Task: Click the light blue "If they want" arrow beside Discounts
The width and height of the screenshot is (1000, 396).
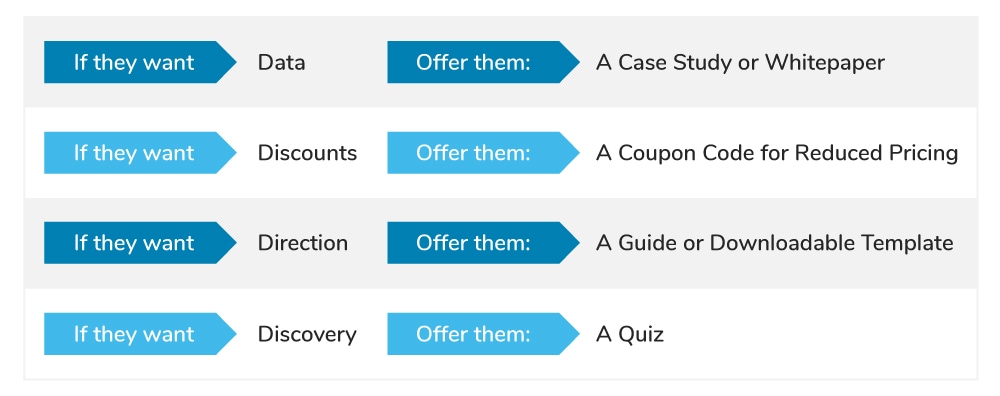Action: [x=140, y=153]
